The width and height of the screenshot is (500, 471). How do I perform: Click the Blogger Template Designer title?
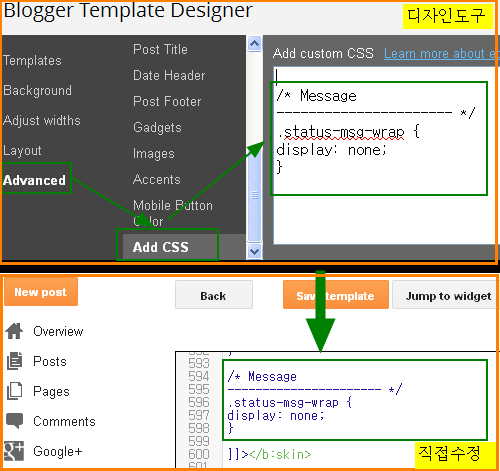[128, 11]
